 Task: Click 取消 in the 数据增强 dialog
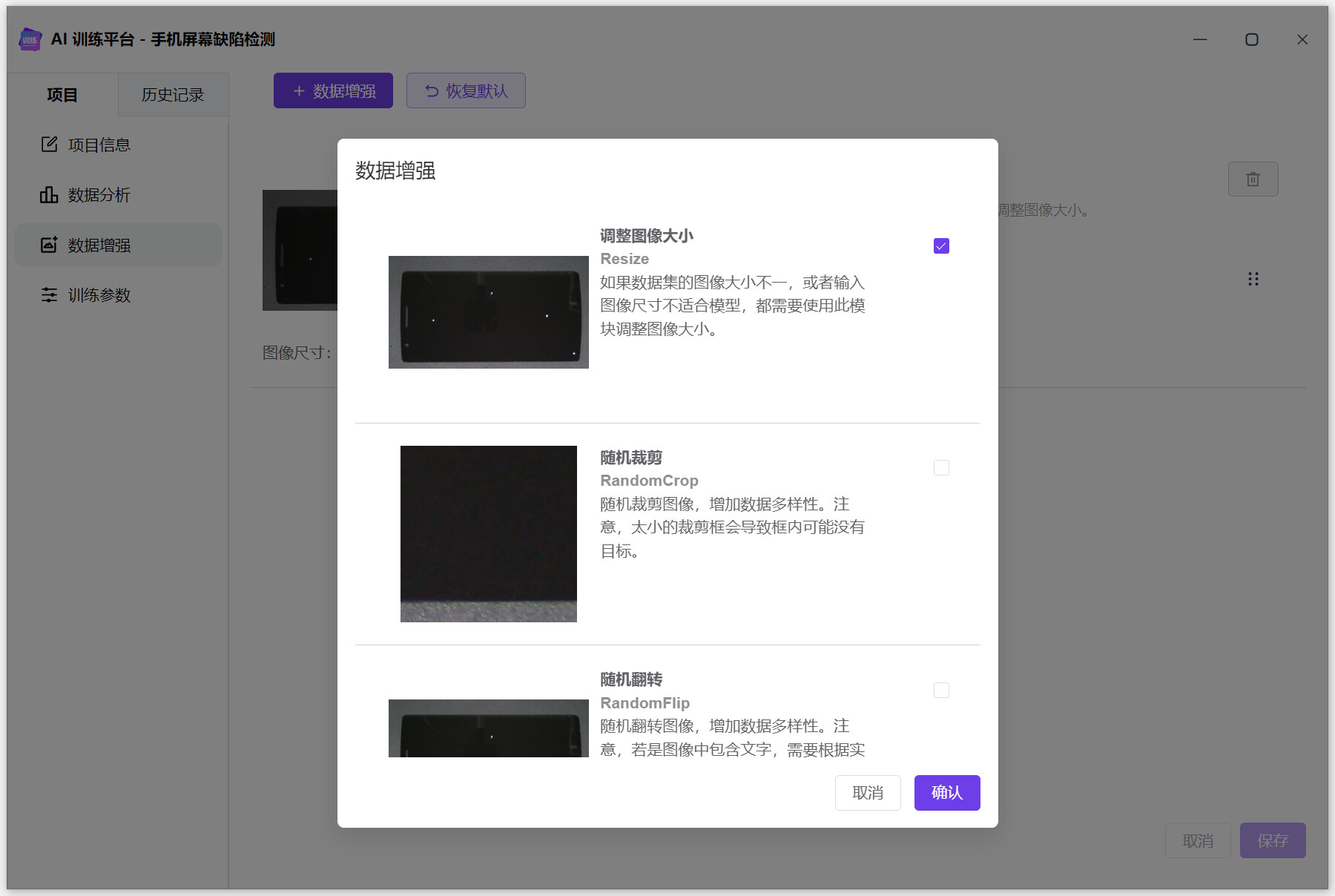point(868,793)
